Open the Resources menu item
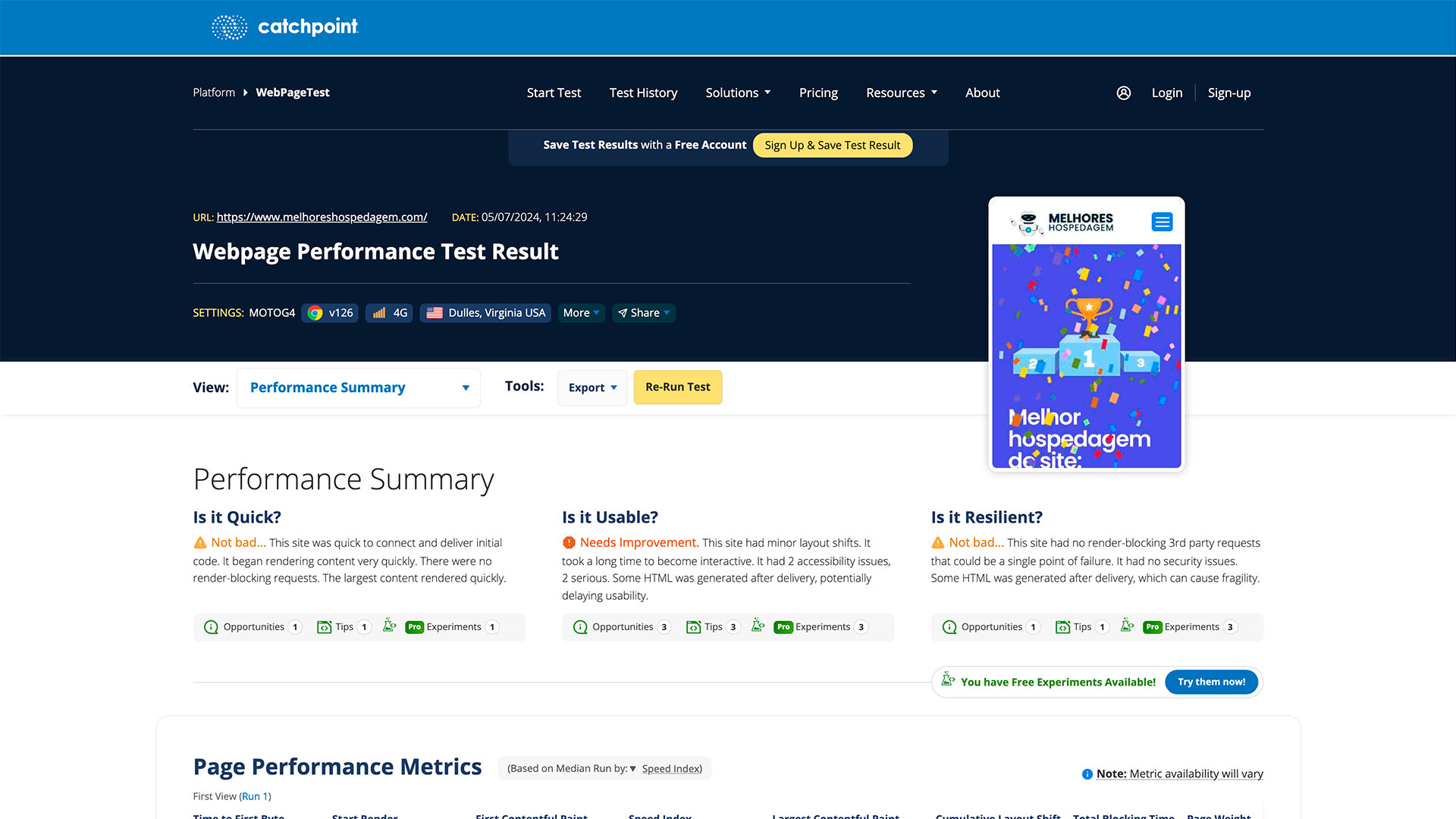 pos(902,92)
